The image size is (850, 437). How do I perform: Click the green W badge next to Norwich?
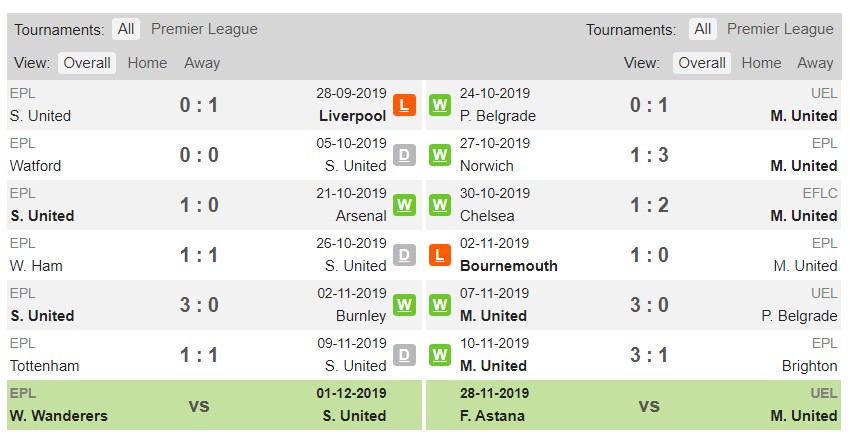440,155
